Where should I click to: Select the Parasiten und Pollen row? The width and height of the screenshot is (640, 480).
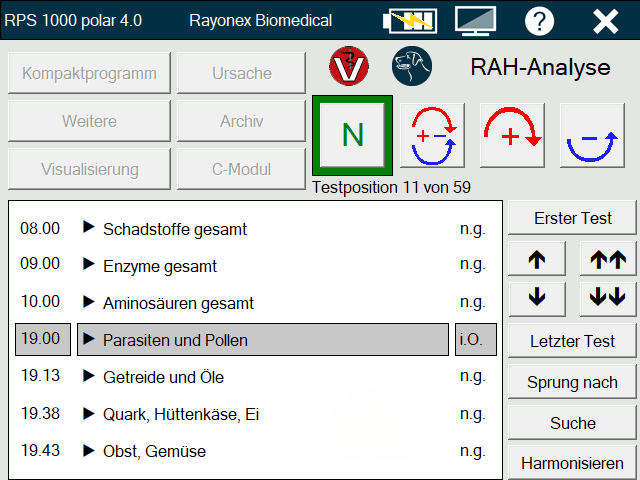[x=262, y=340]
